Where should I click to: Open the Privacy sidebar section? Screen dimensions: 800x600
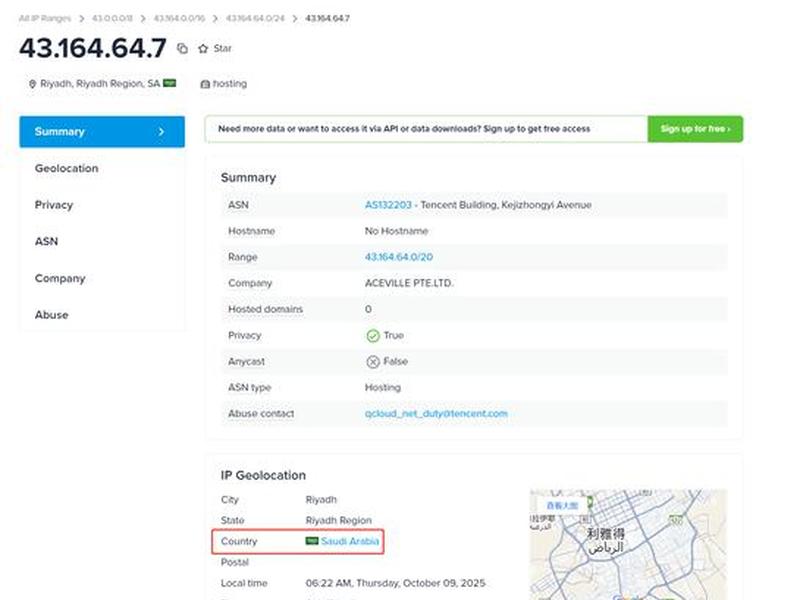click(54, 205)
